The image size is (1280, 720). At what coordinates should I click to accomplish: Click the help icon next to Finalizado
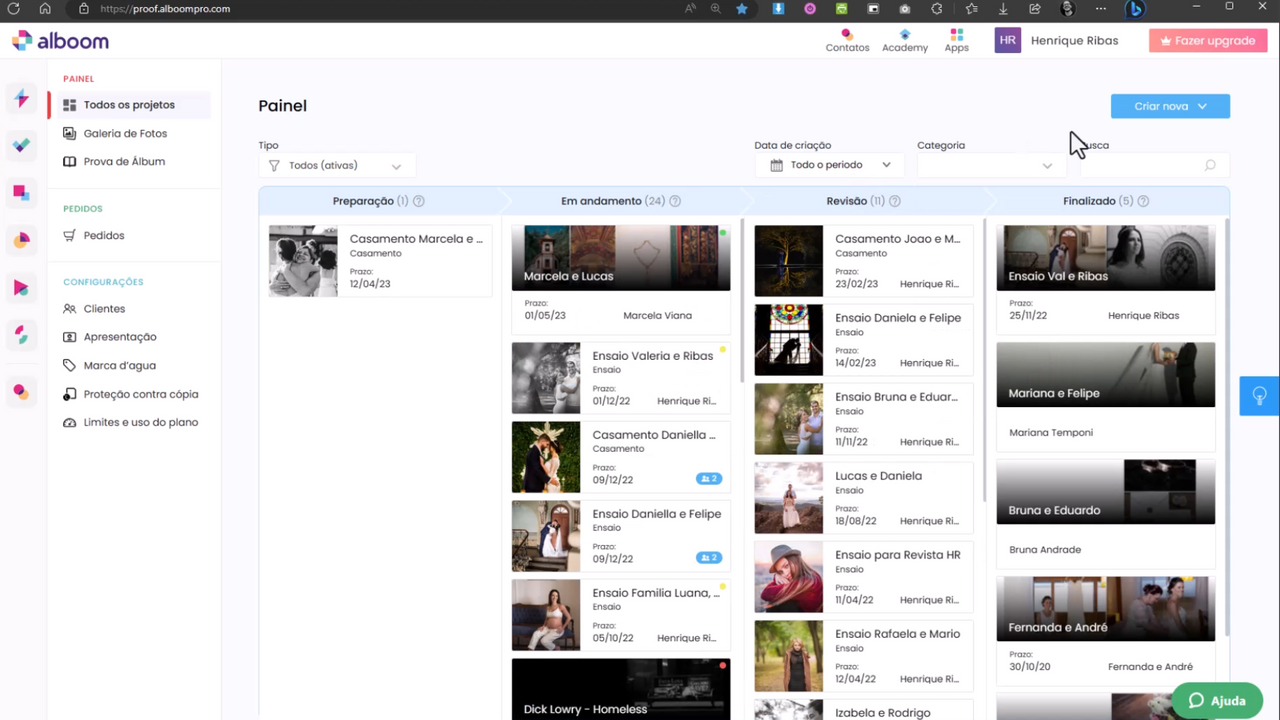point(1143,201)
